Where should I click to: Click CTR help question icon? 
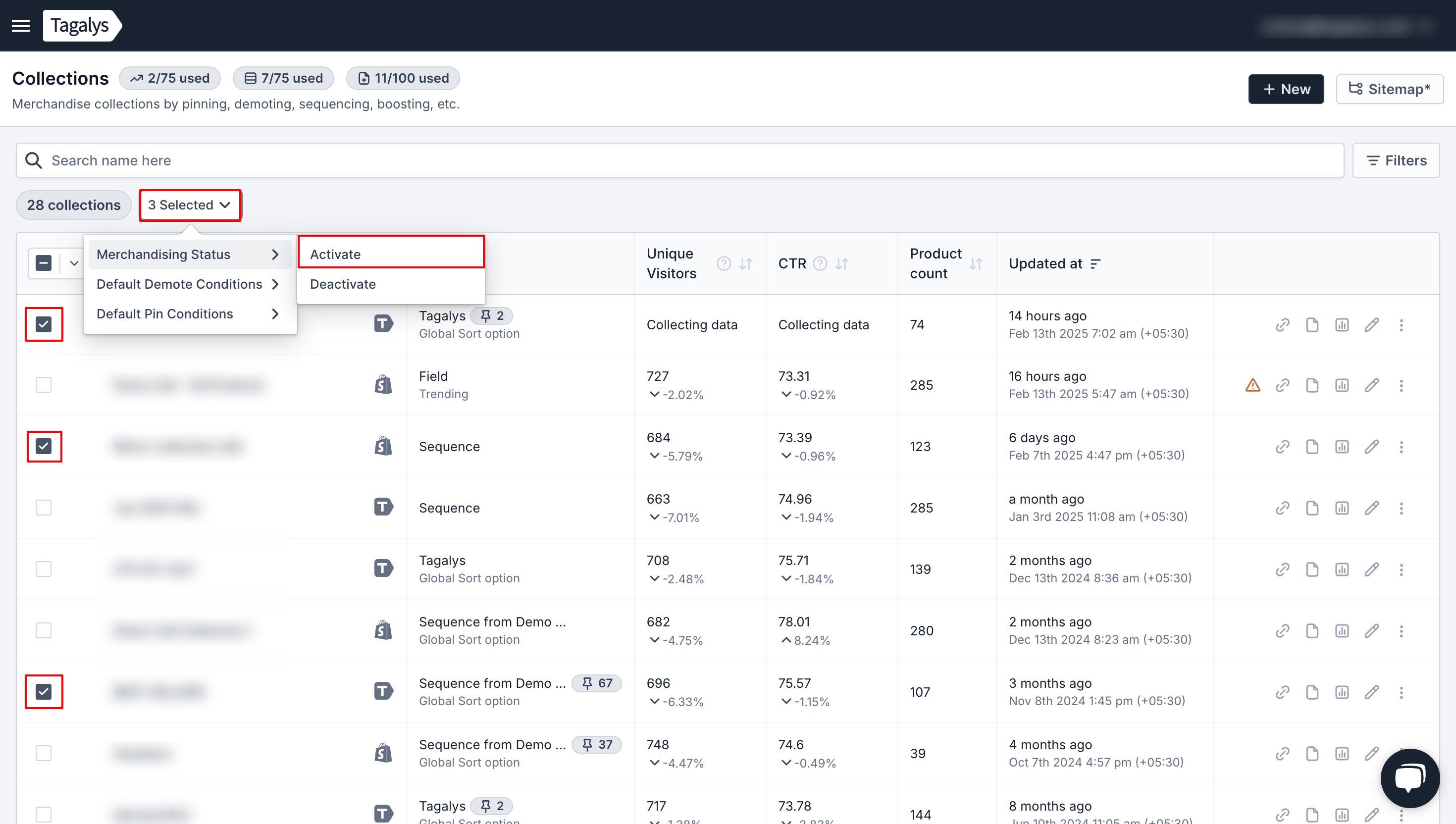pos(820,264)
